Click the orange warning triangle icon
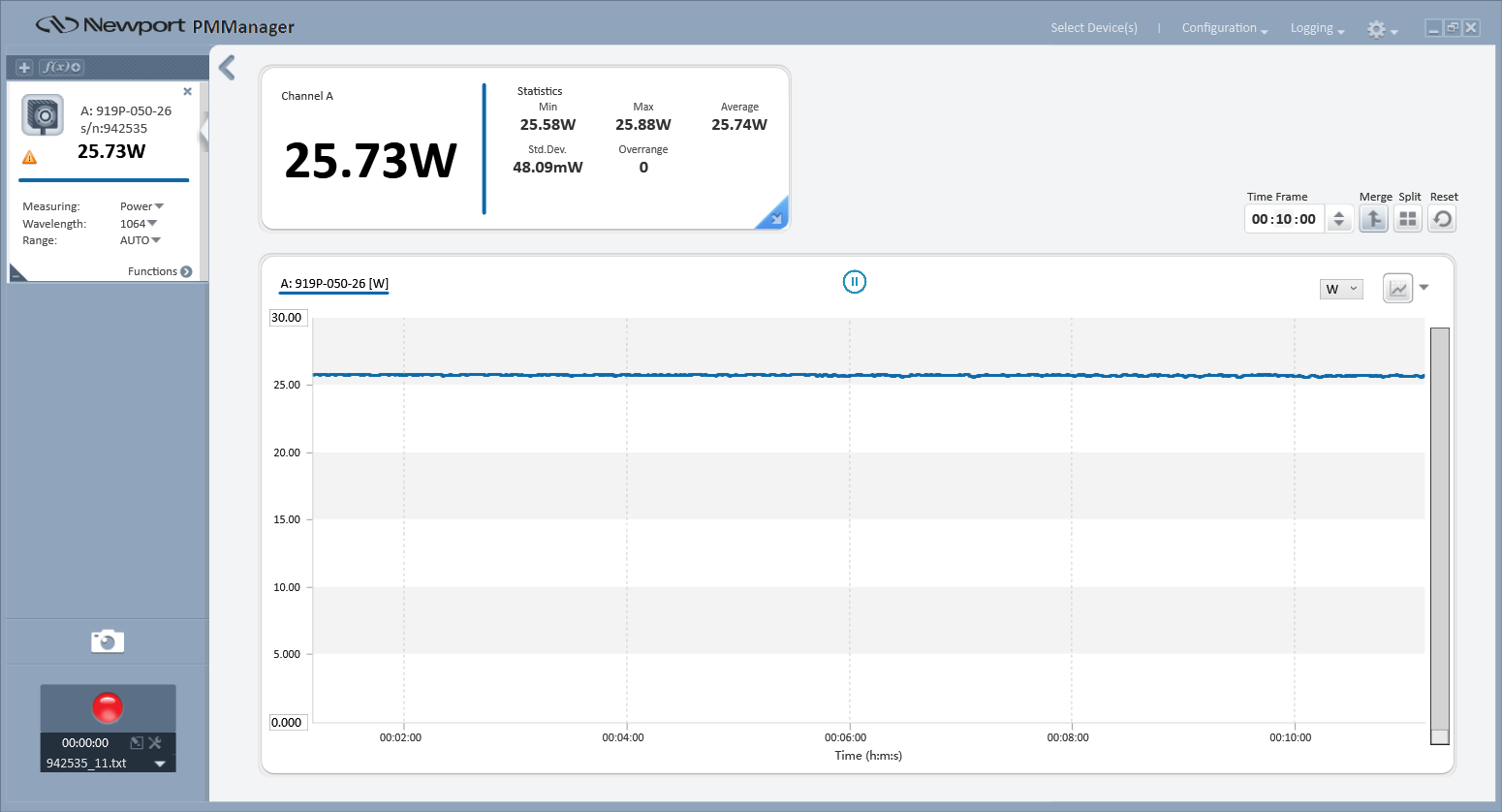1502x812 pixels. click(x=30, y=157)
